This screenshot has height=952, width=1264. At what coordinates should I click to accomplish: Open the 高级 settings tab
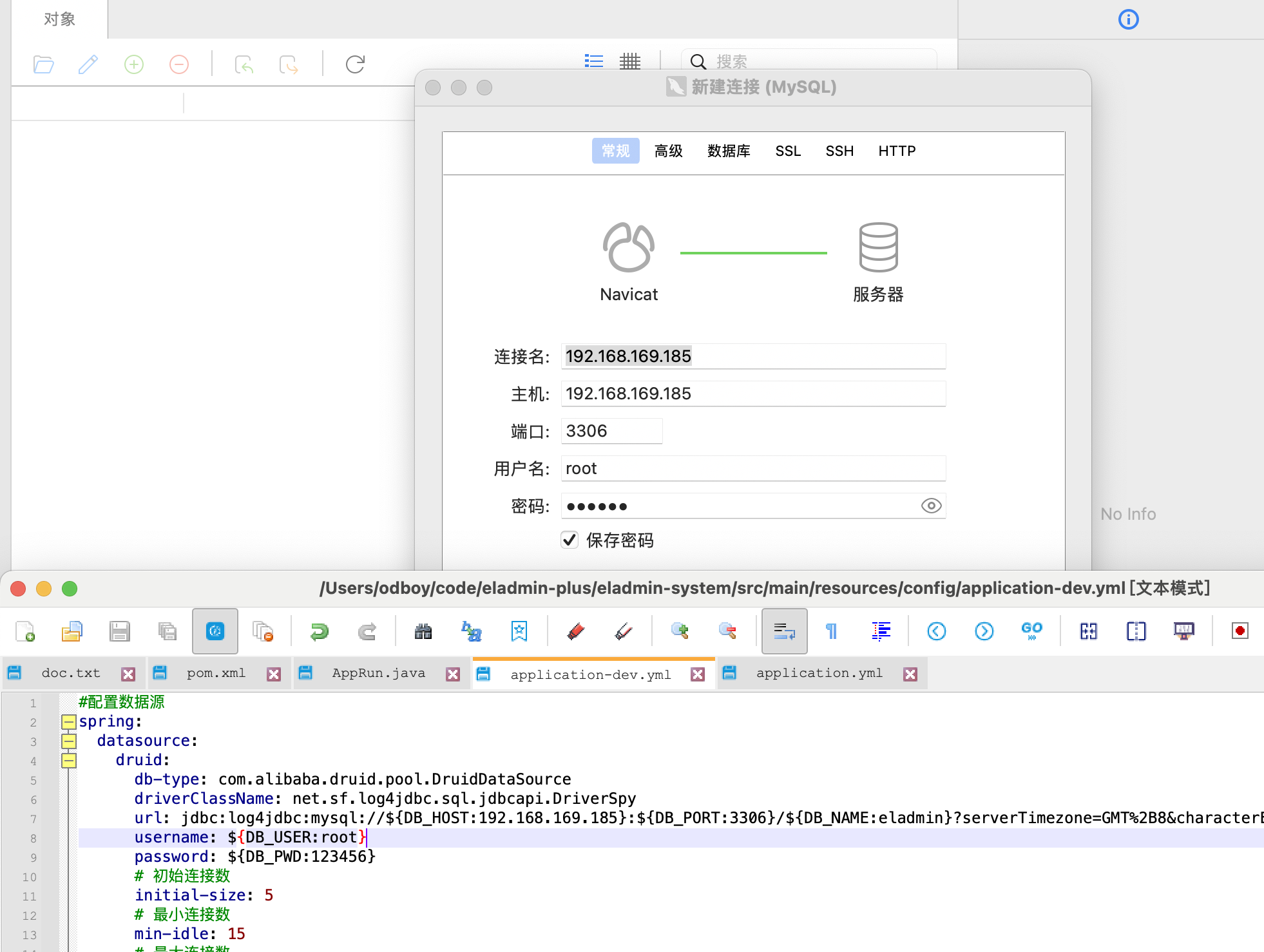668,151
